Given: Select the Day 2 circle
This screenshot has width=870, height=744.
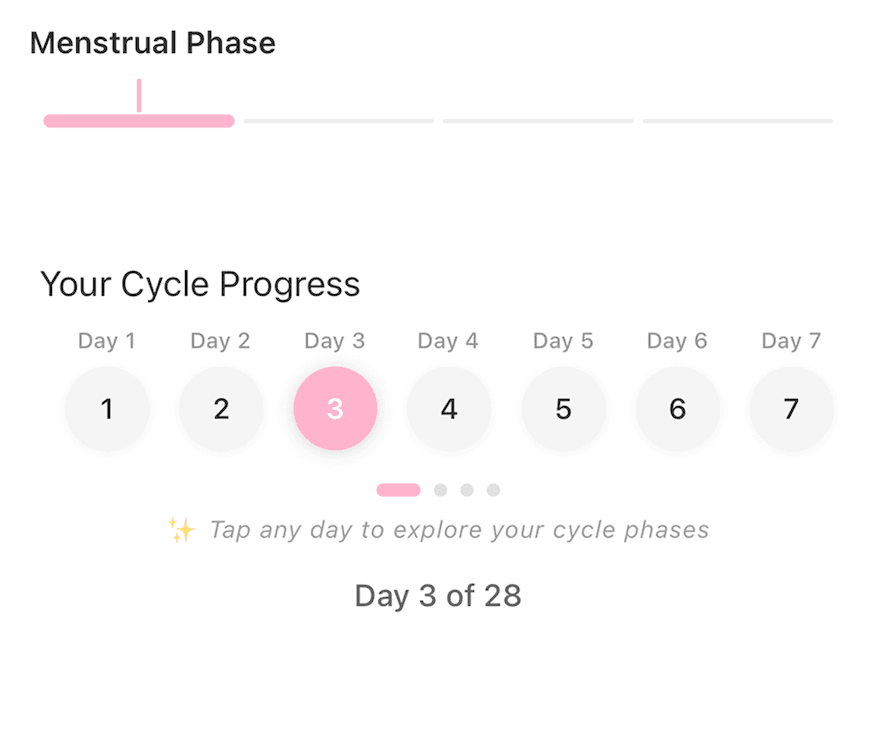Looking at the screenshot, I should point(221,408).
